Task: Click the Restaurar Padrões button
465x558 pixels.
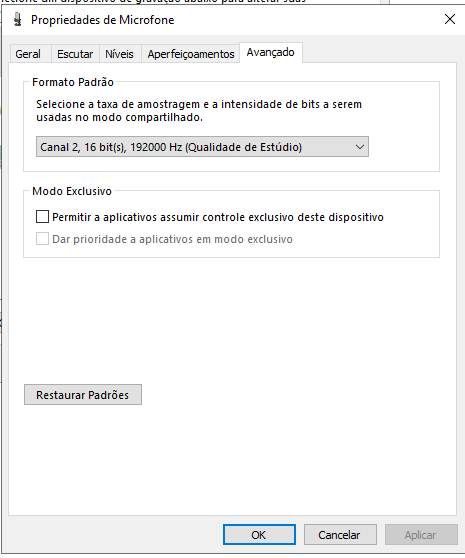Action: pyautogui.click(x=83, y=395)
